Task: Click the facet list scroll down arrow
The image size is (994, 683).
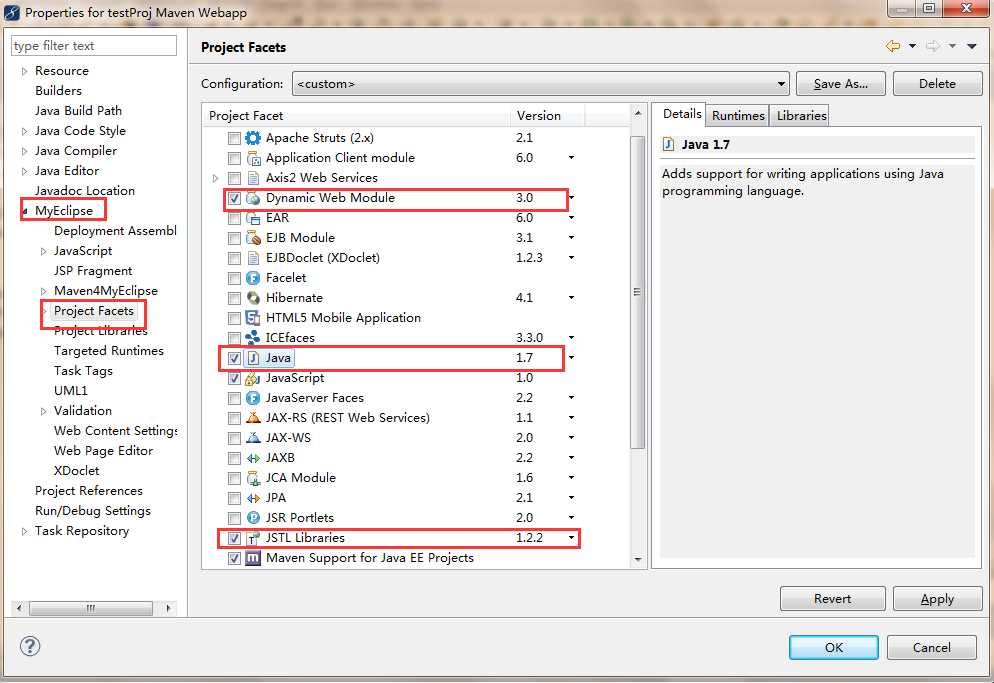Action: point(638,560)
